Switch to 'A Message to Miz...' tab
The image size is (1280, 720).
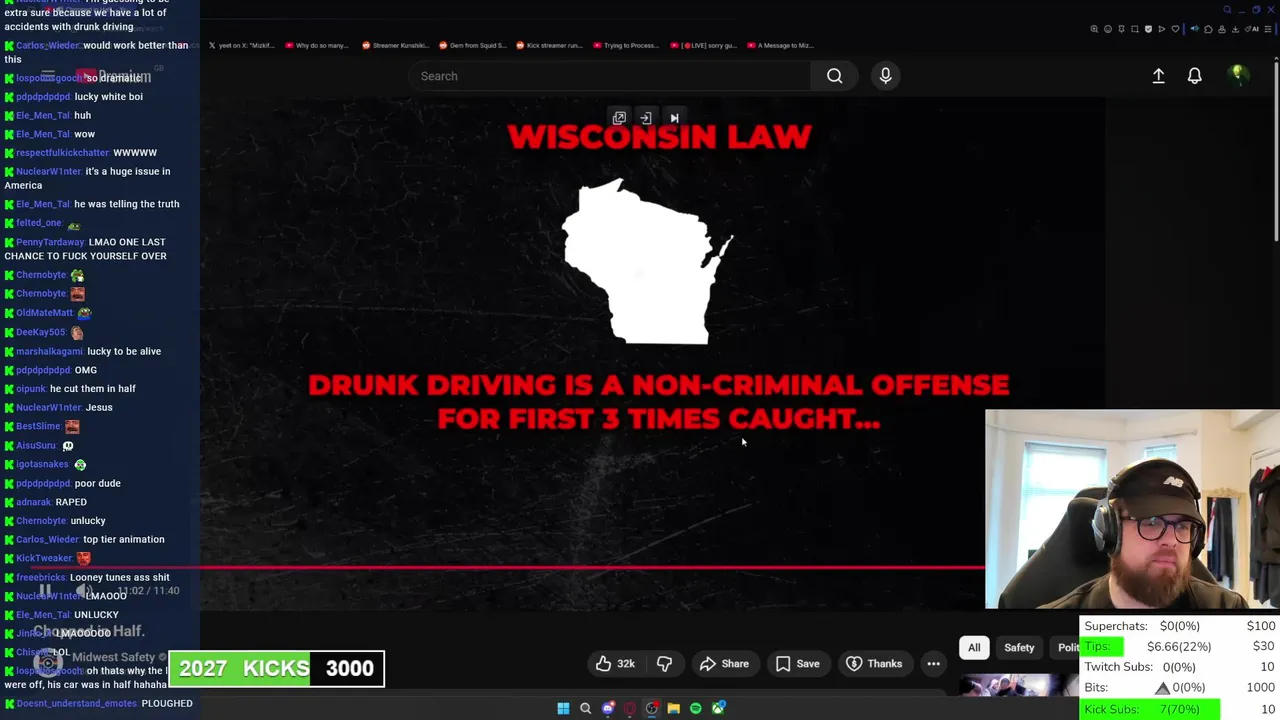[x=781, y=45]
